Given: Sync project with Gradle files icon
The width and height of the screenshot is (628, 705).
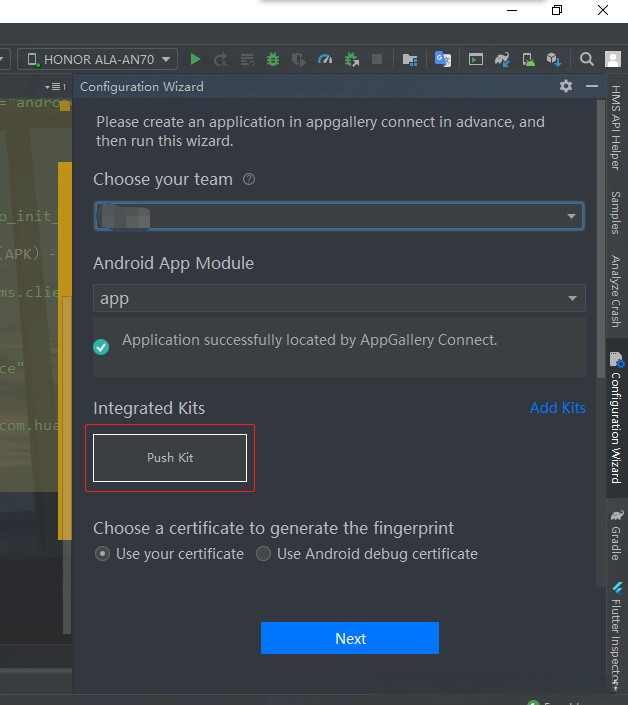Looking at the screenshot, I should point(502,59).
